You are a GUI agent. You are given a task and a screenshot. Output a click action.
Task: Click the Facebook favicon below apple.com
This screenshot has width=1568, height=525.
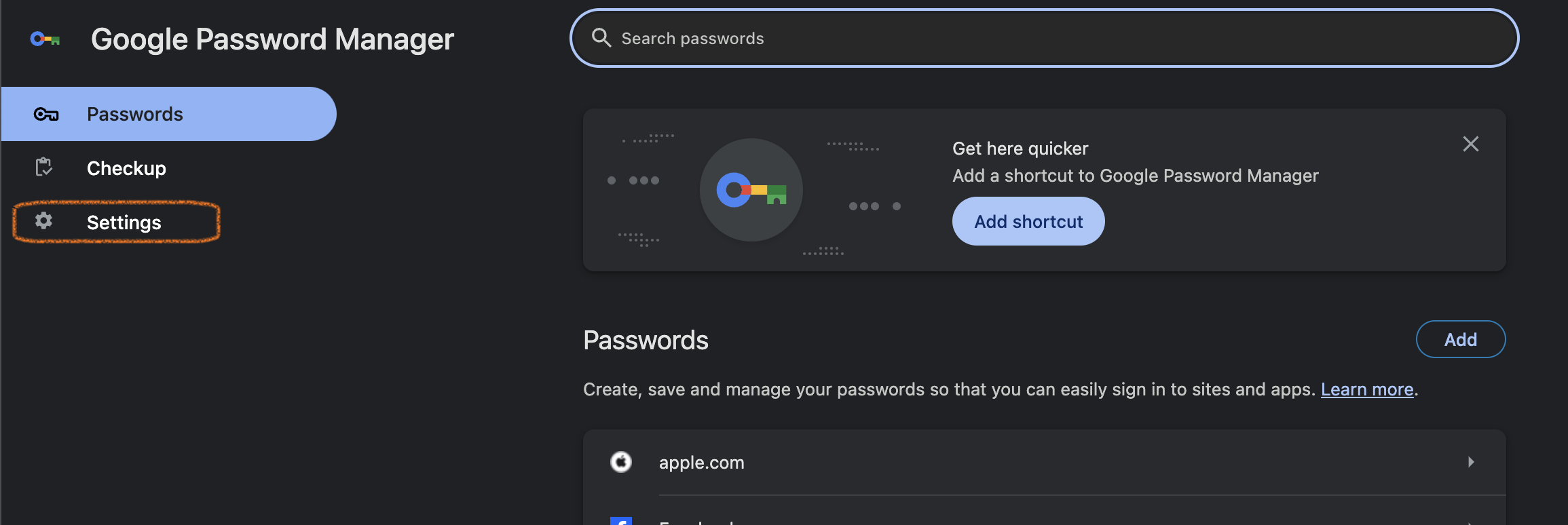pyautogui.click(x=621, y=521)
